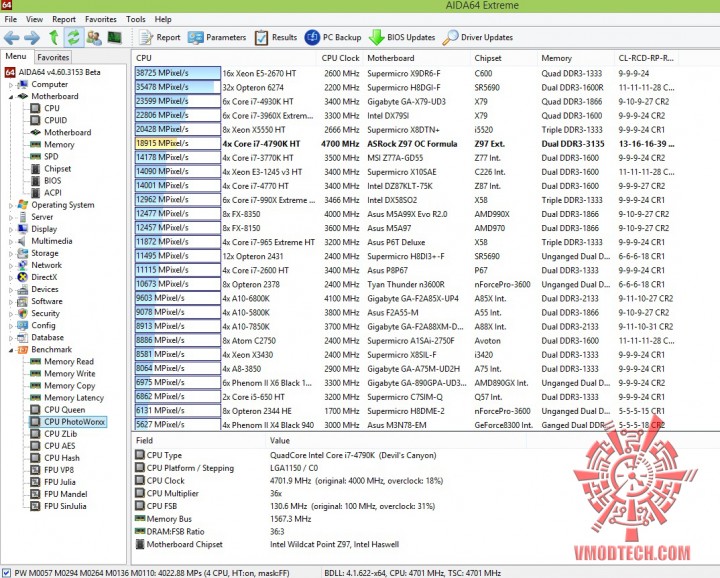Screen dimensions: 720x578
Task: Click the green Up arrow icon
Action: (x=54, y=38)
